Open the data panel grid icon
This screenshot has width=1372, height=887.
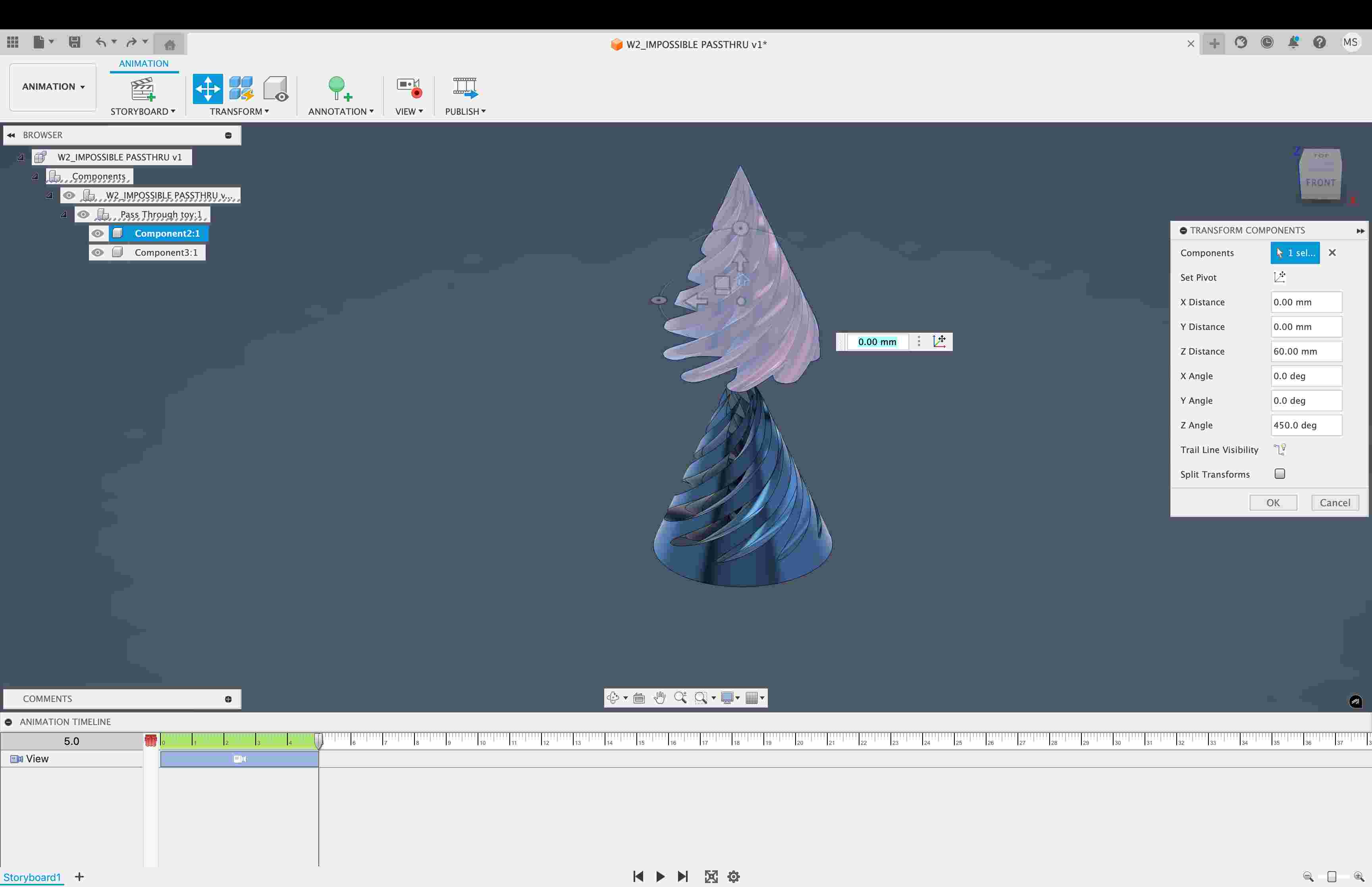[x=13, y=42]
